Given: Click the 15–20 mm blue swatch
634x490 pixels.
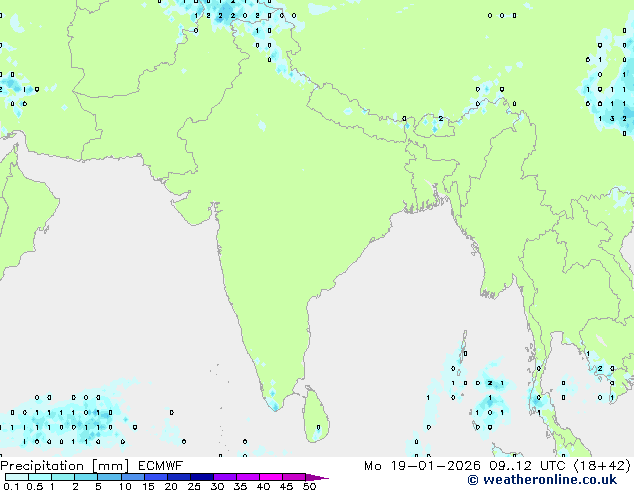Looking at the screenshot, I should 156,477.
